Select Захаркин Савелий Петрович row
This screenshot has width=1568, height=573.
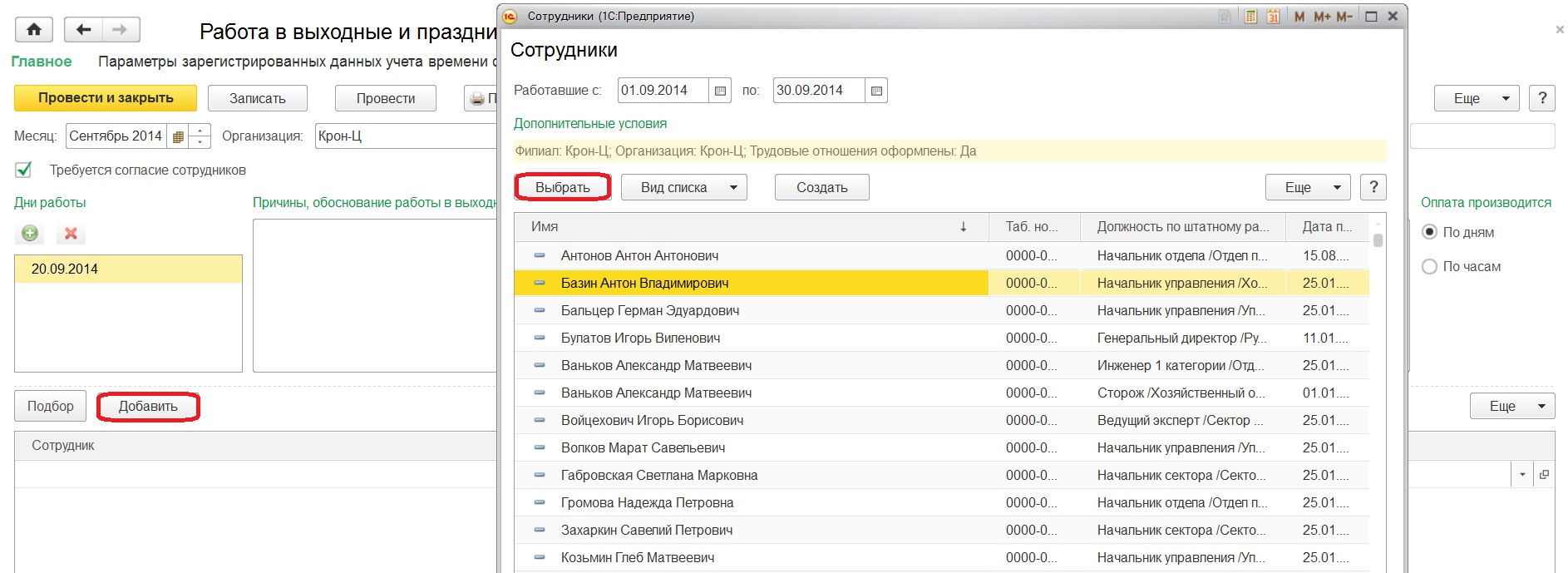(941, 531)
